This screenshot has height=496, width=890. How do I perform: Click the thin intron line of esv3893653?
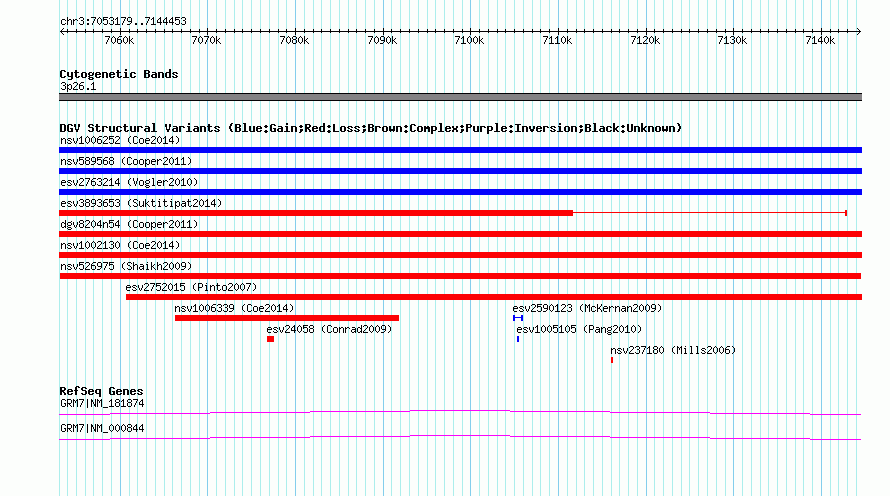[710, 213]
